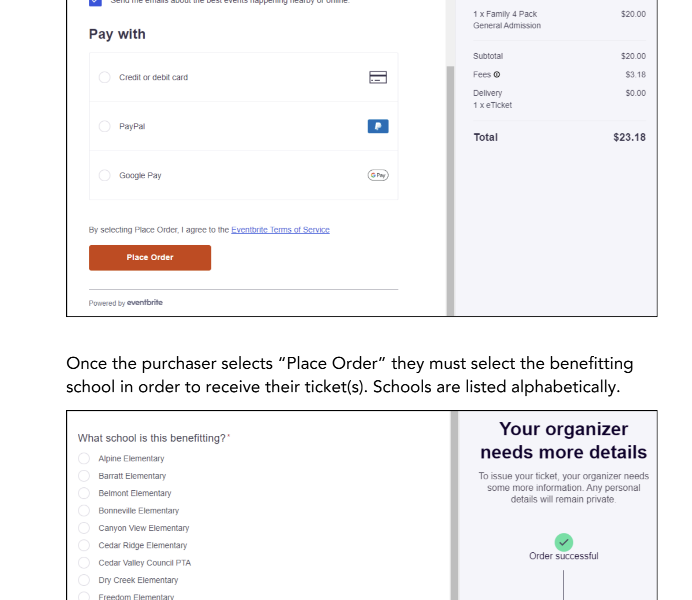Click the credit card icon
The image size is (692, 600).
(378, 77)
